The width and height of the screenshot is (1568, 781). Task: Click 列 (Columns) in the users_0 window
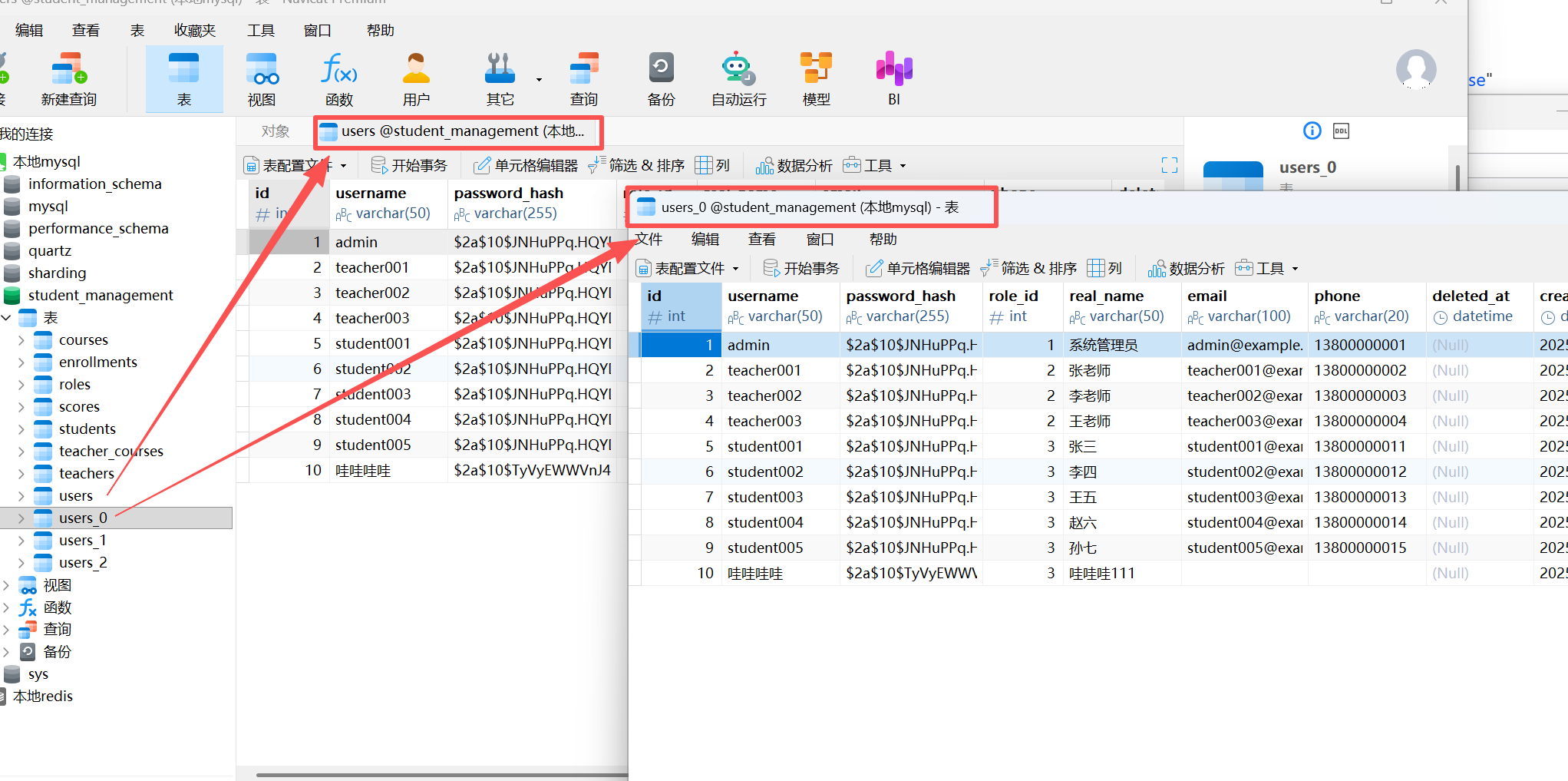1105,268
